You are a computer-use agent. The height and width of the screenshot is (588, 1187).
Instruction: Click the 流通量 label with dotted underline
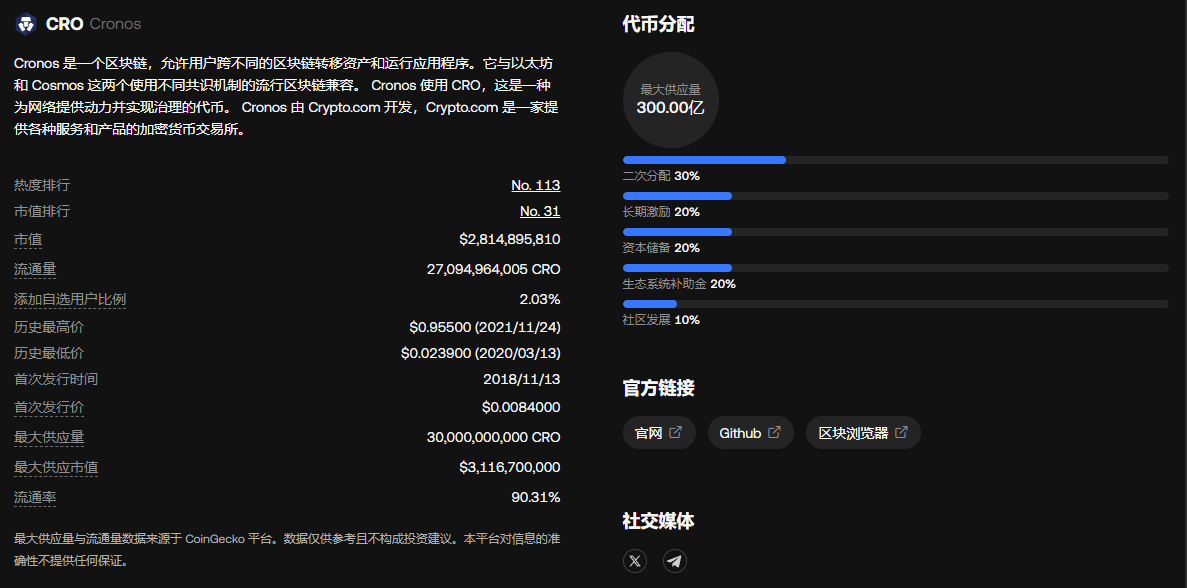[35, 269]
